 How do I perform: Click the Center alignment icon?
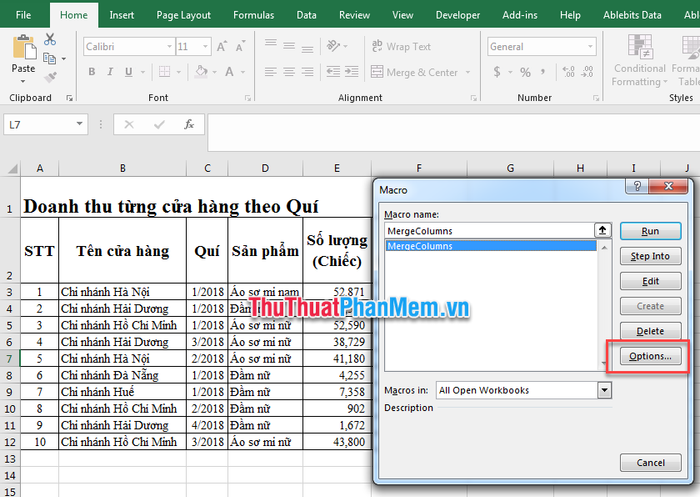tap(289, 71)
